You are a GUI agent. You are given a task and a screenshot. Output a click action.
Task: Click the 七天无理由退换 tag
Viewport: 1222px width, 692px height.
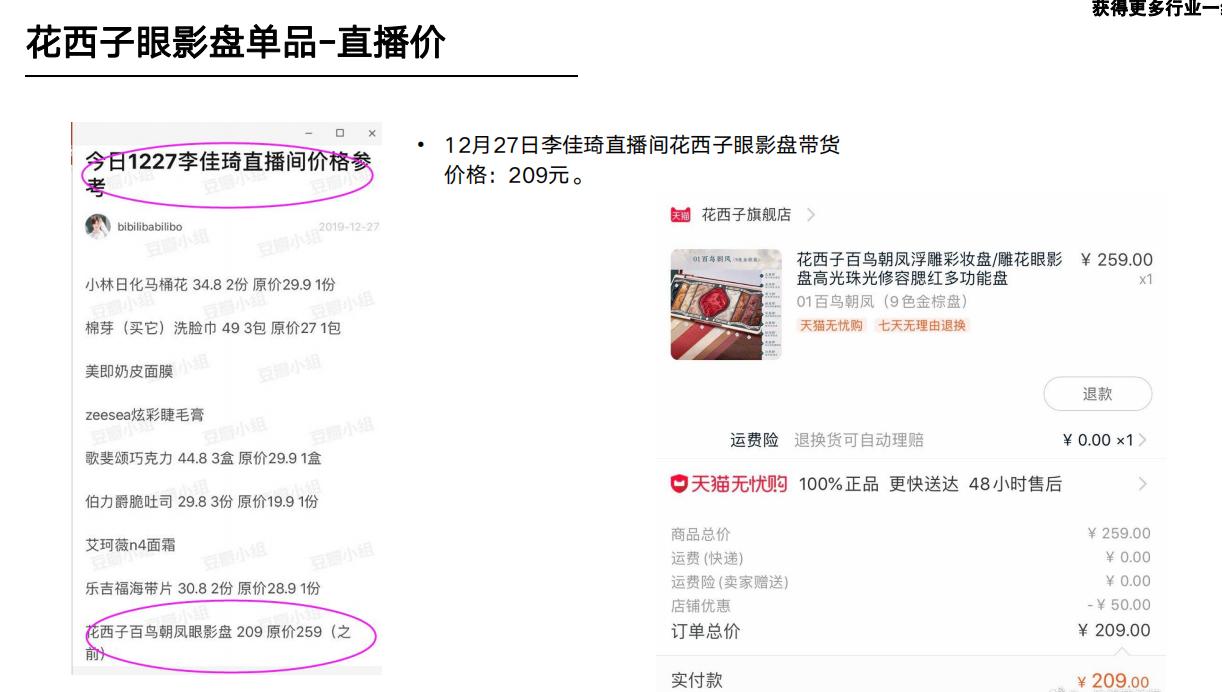[x=923, y=326]
